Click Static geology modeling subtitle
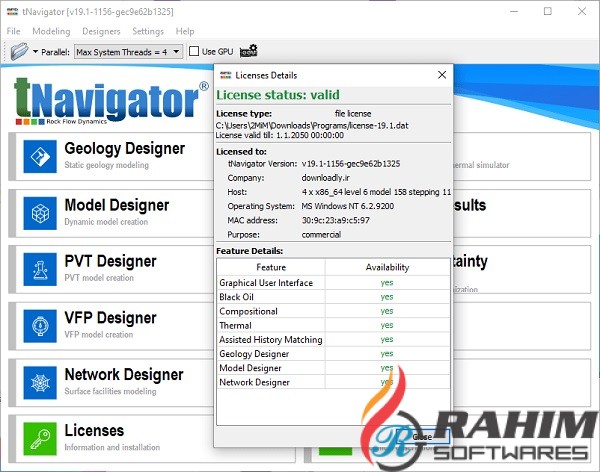 pyautogui.click(x=106, y=165)
